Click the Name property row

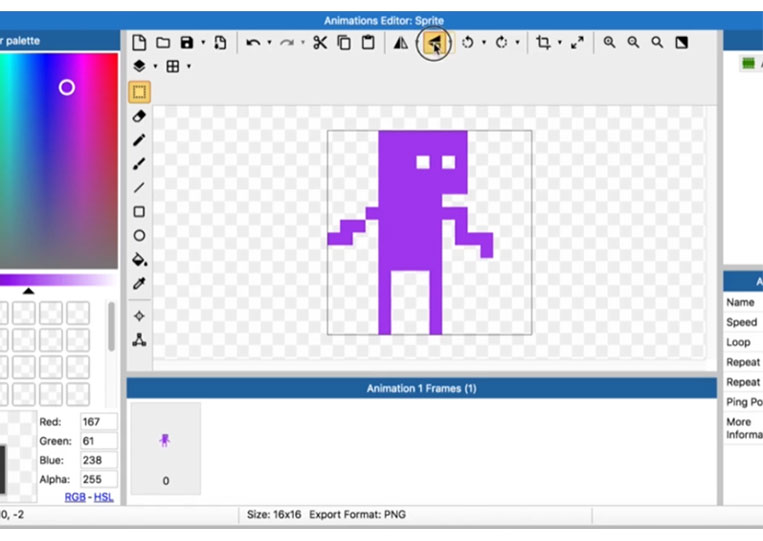743,302
